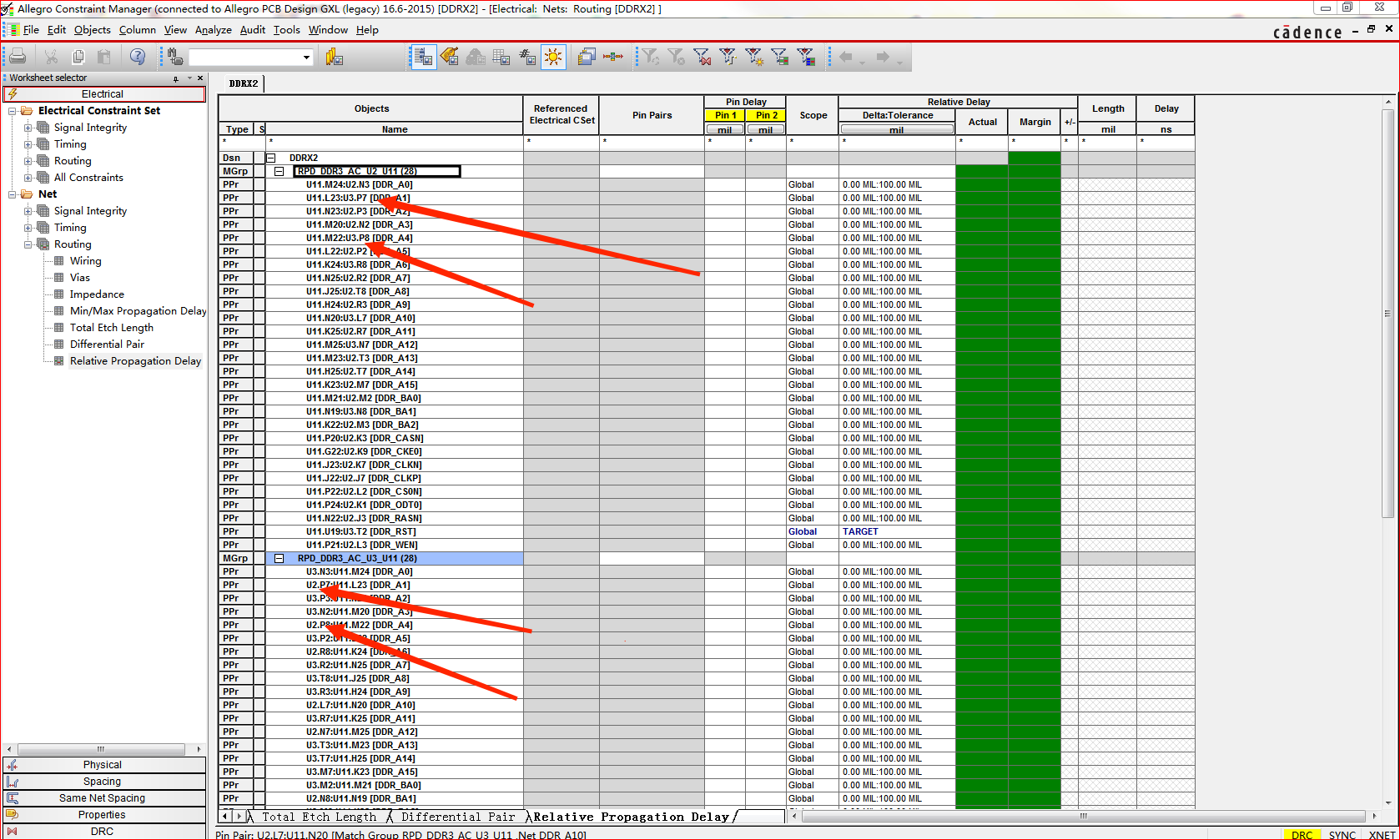Image resolution: width=1400 pixels, height=840 pixels.
Task: Collapse the Net folder node
Action: 13,194
